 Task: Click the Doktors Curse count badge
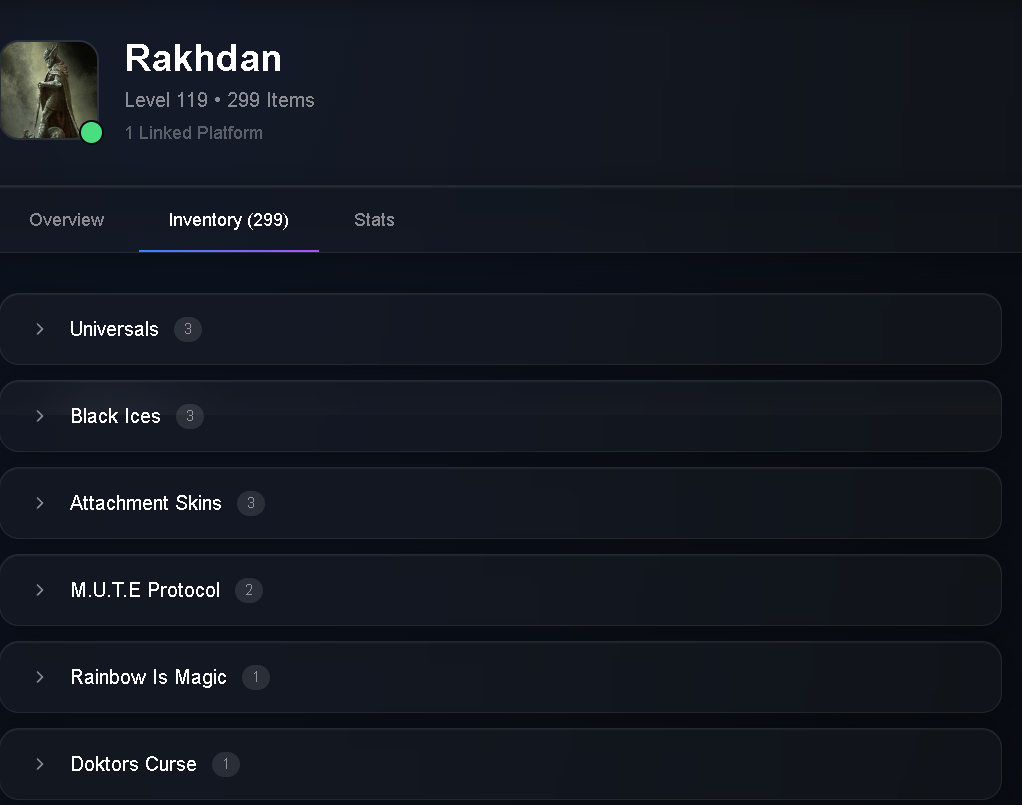[x=226, y=764]
